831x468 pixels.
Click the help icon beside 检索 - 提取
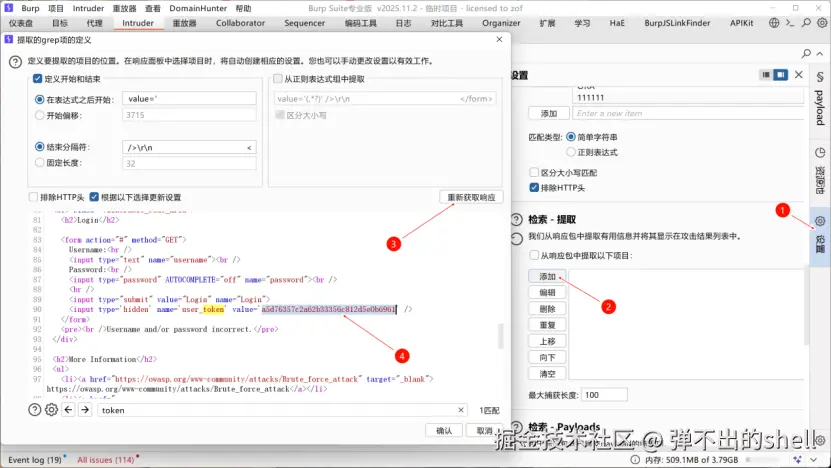pyautogui.click(x=516, y=219)
